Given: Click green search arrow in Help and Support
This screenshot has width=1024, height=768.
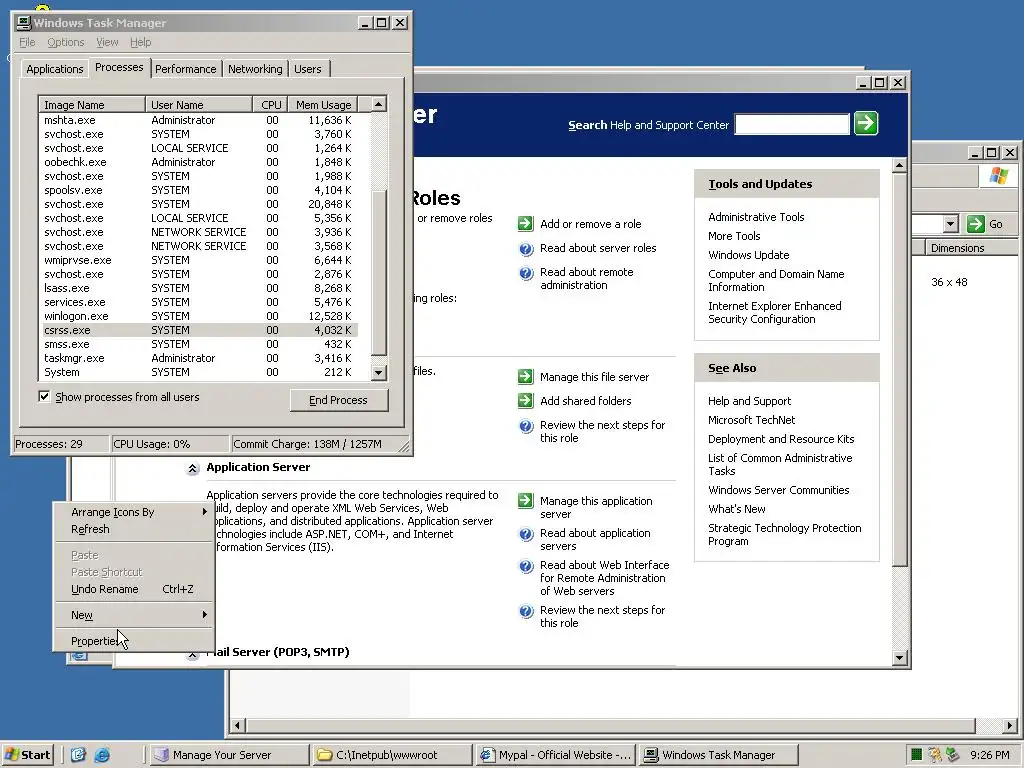Looking at the screenshot, I should pos(866,123).
